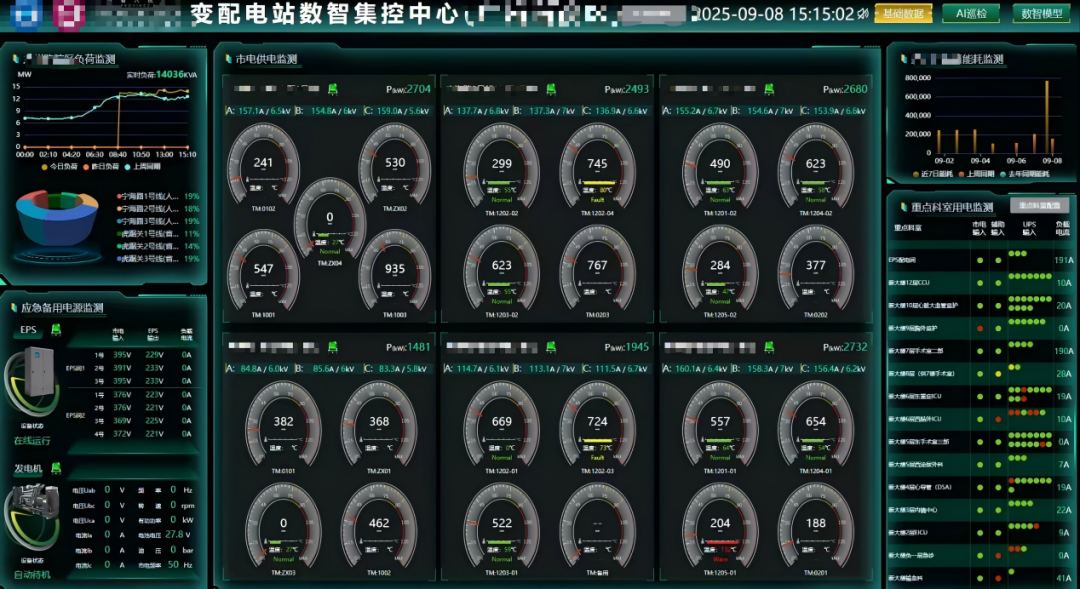Mute alarm sound via speaker icon

(863, 14)
